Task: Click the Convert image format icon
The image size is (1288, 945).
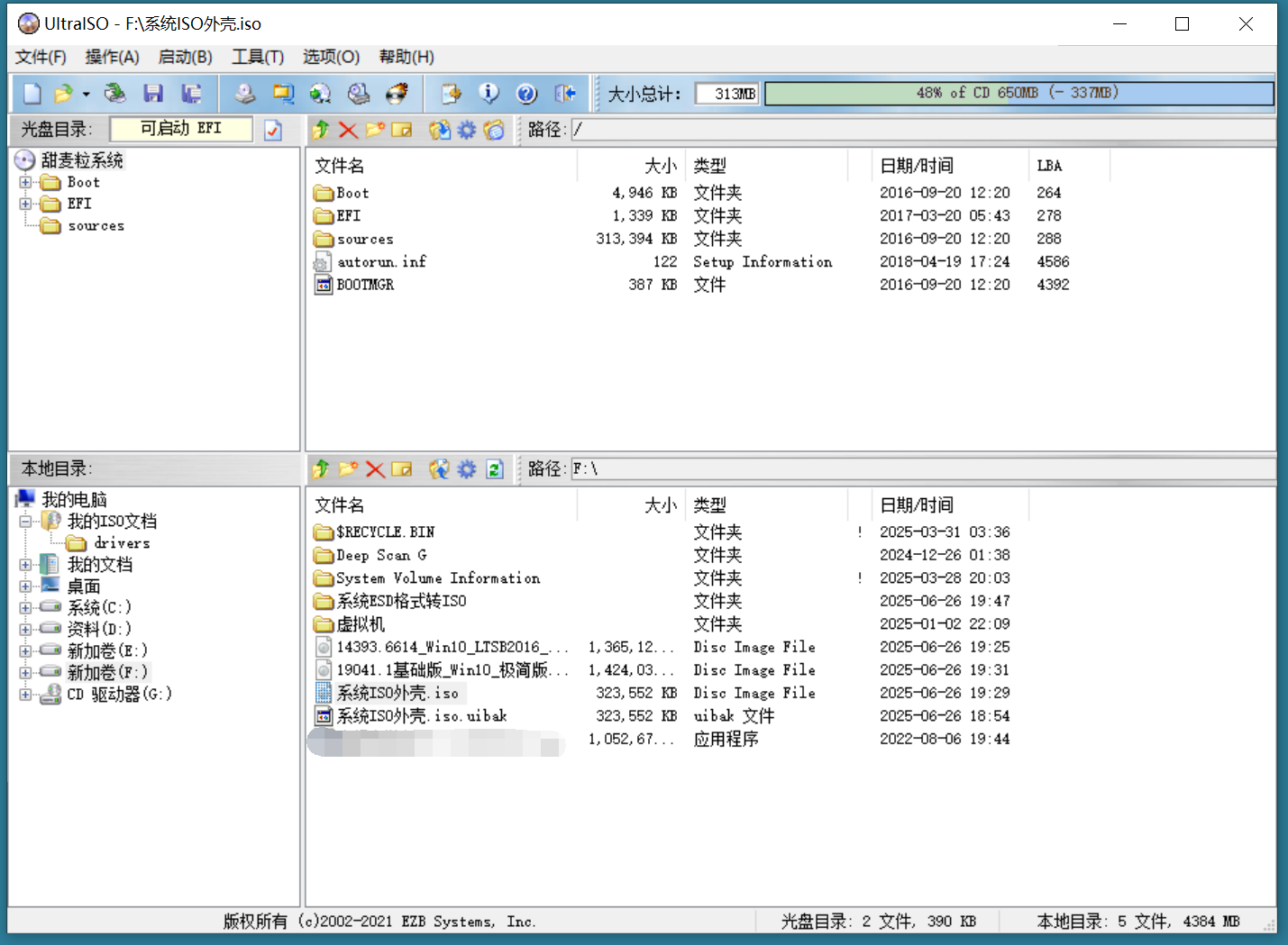Action: 283,94
